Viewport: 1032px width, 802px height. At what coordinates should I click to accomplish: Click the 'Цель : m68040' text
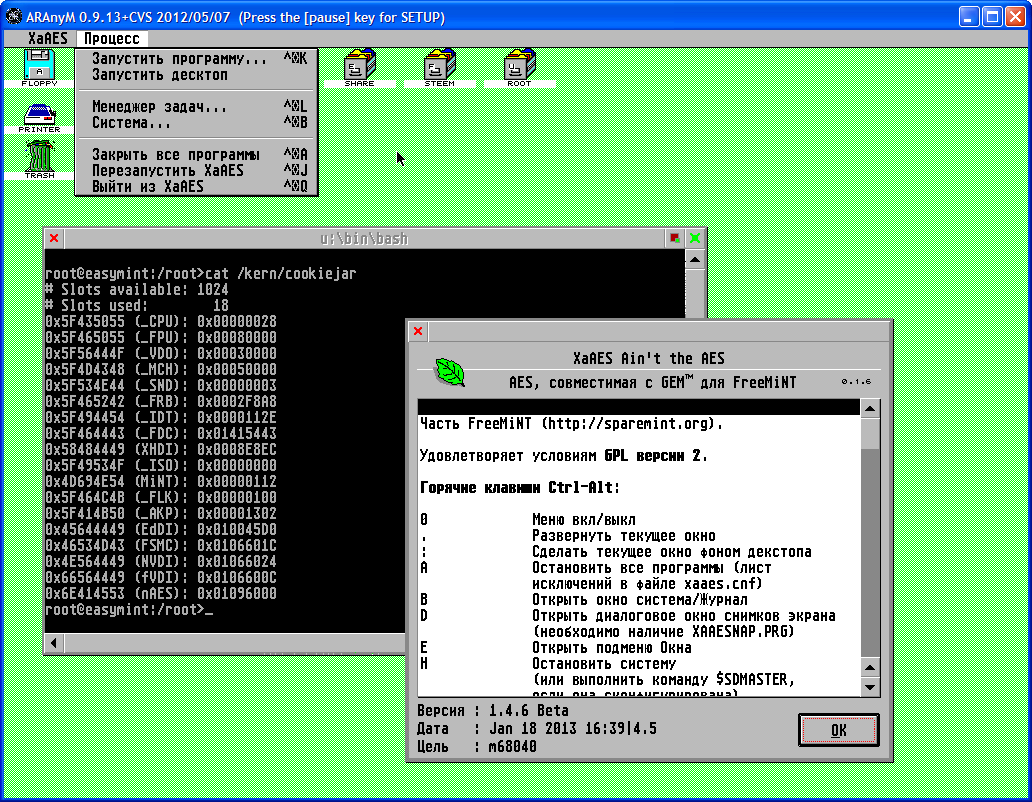tap(477, 747)
